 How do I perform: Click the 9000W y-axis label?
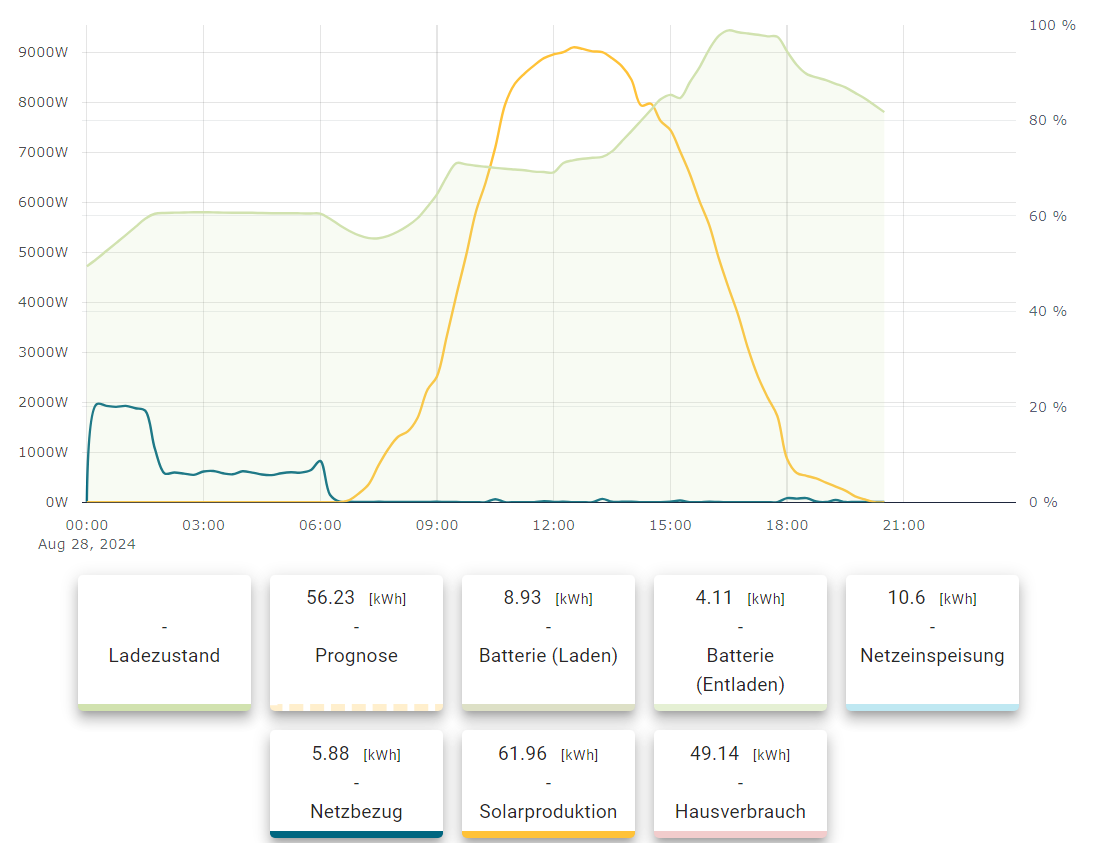pyautogui.click(x=43, y=53)
